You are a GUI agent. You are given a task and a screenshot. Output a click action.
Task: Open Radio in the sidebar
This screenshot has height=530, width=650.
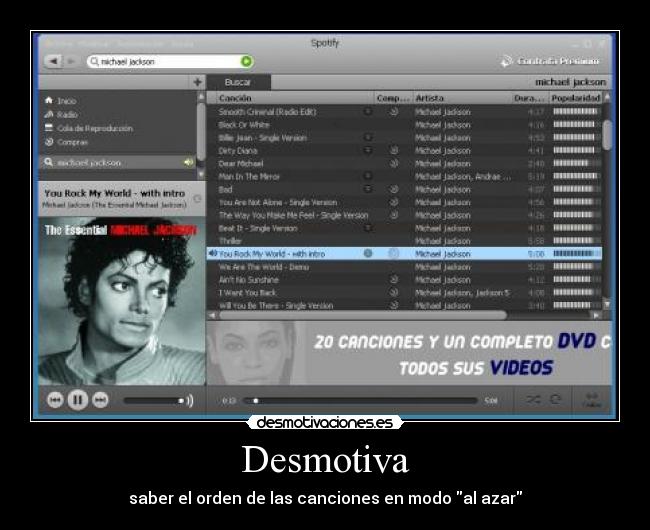click(x=67, y=114)
